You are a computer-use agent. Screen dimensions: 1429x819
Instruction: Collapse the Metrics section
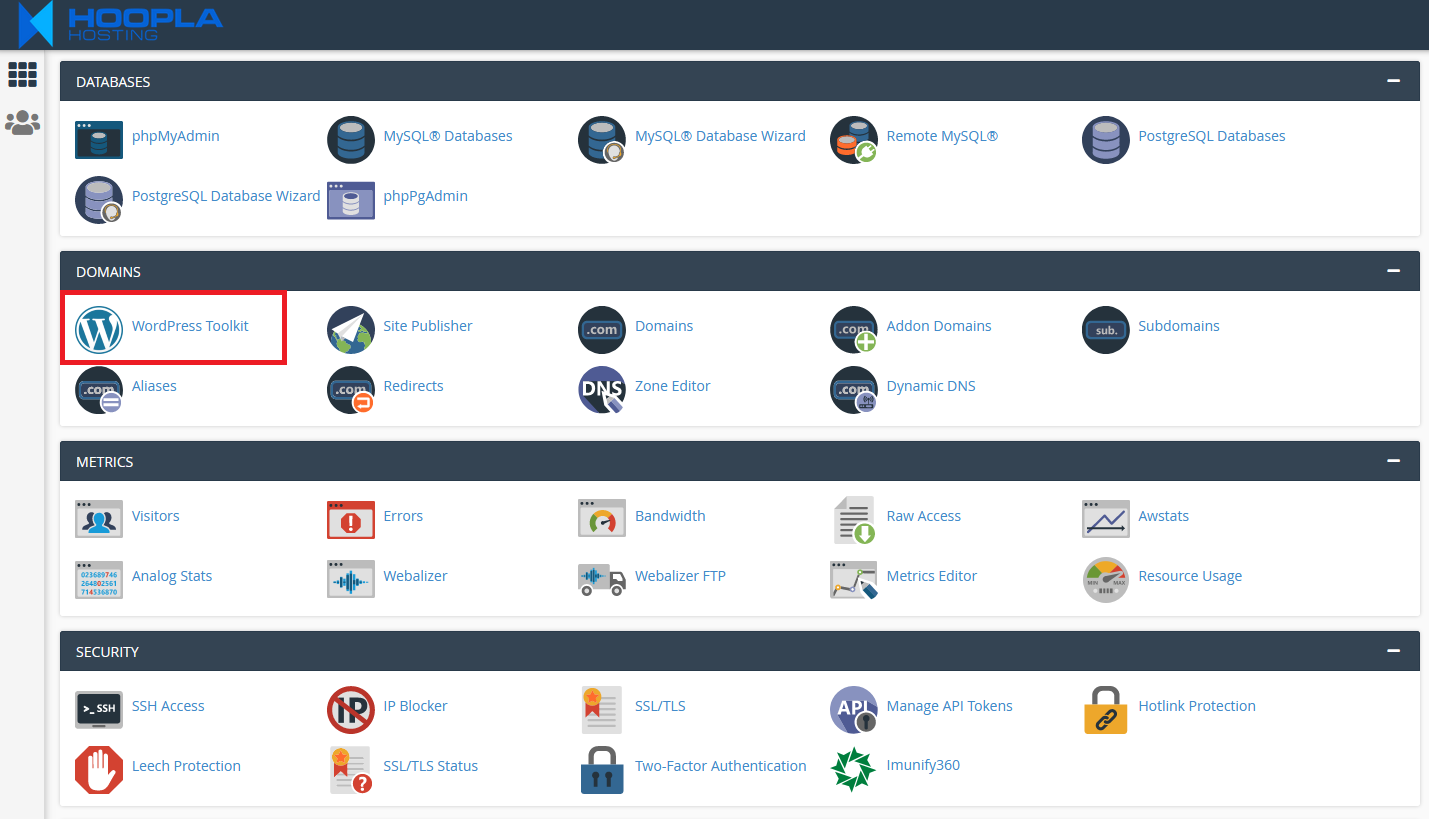(1393, 461)
